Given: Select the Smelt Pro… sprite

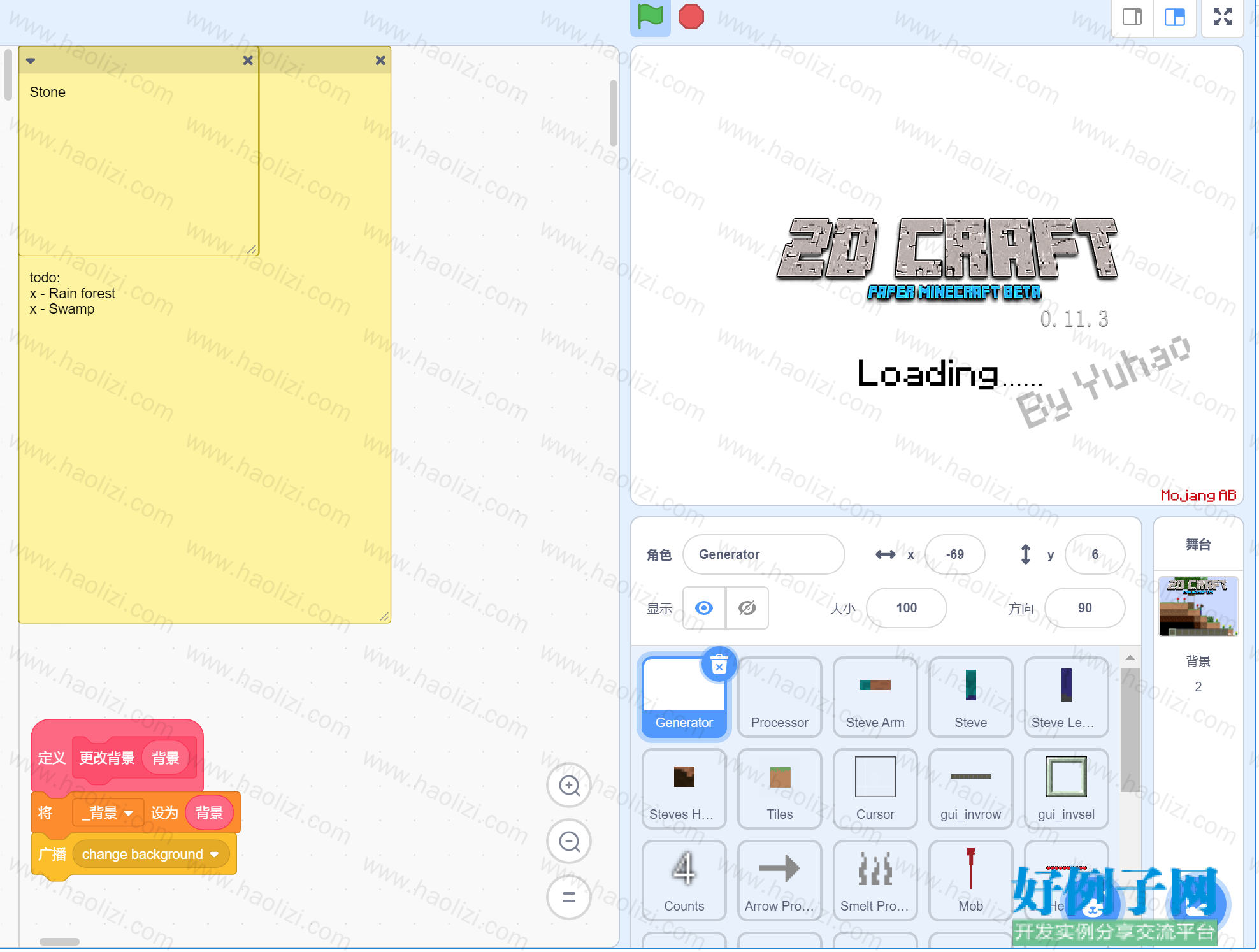Looking at the screenshot, I should (875, 881).
